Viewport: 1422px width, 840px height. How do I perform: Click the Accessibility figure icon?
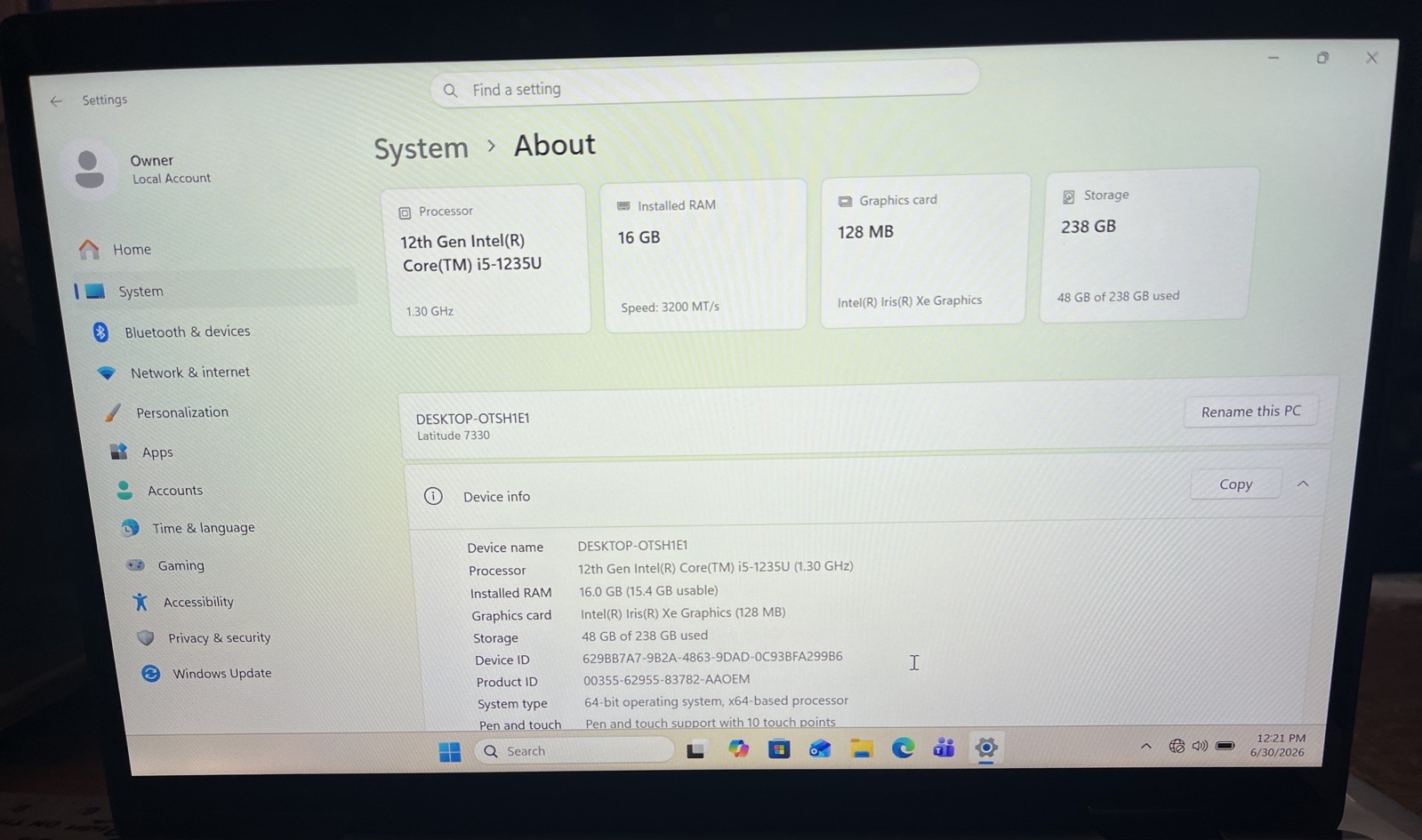[x=141, y=602]
